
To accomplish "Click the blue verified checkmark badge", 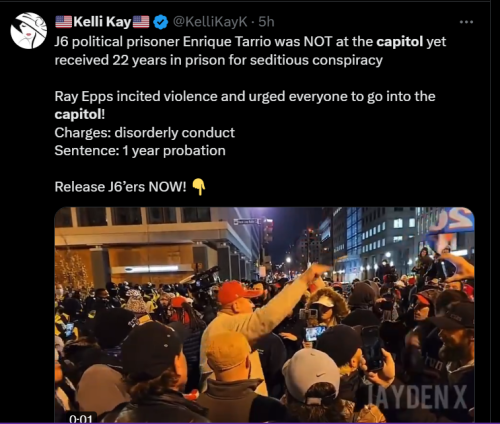I will click(161, 22).
